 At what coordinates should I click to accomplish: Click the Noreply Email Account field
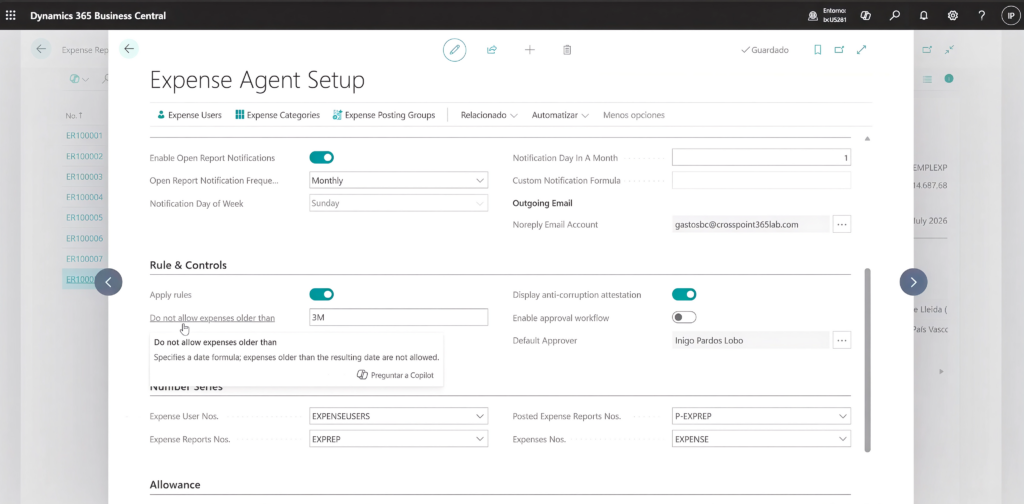click(750, 225)
